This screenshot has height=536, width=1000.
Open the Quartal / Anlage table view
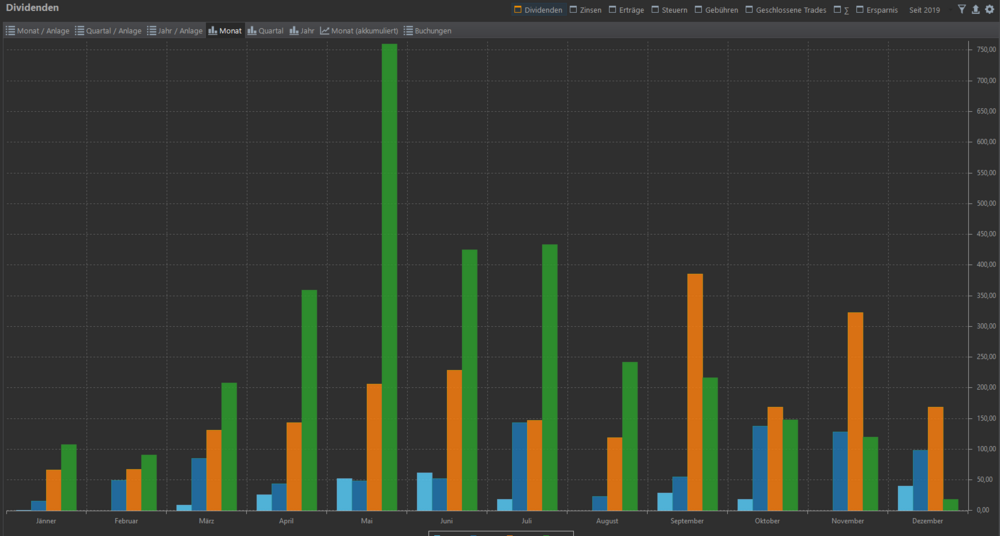click(107, 31)
